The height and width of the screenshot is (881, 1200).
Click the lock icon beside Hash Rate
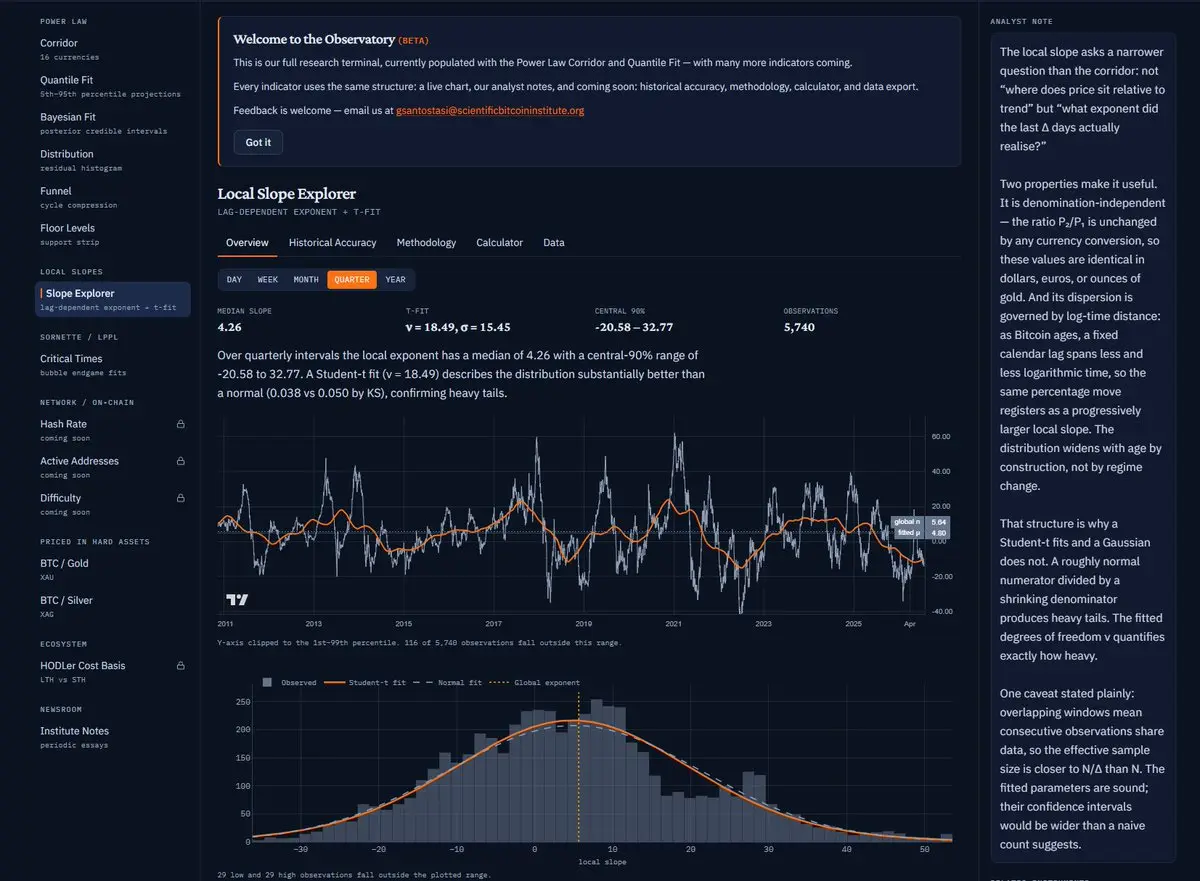tap(181, 424)
